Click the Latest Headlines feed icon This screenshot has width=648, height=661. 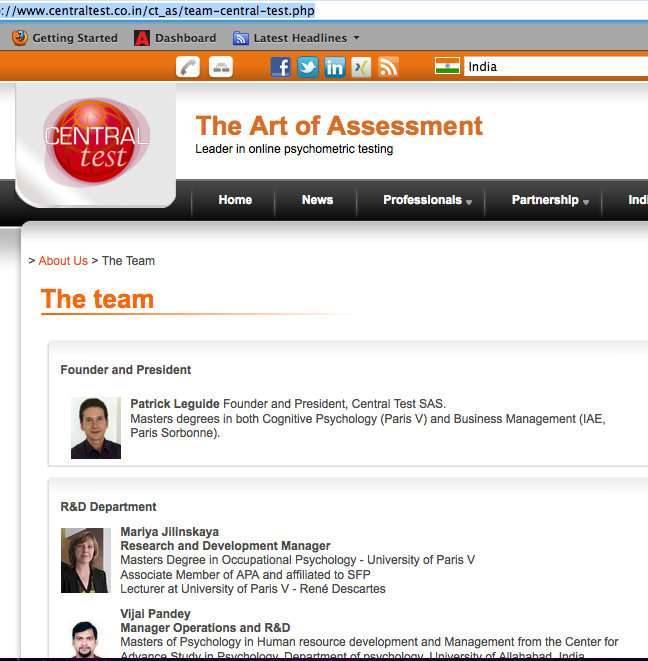tap(241, 38)
